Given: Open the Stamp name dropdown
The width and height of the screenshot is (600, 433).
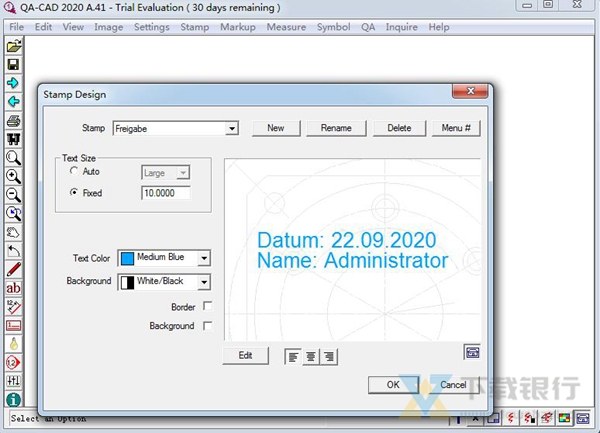Looking at the screenshot, I should 232,128.
